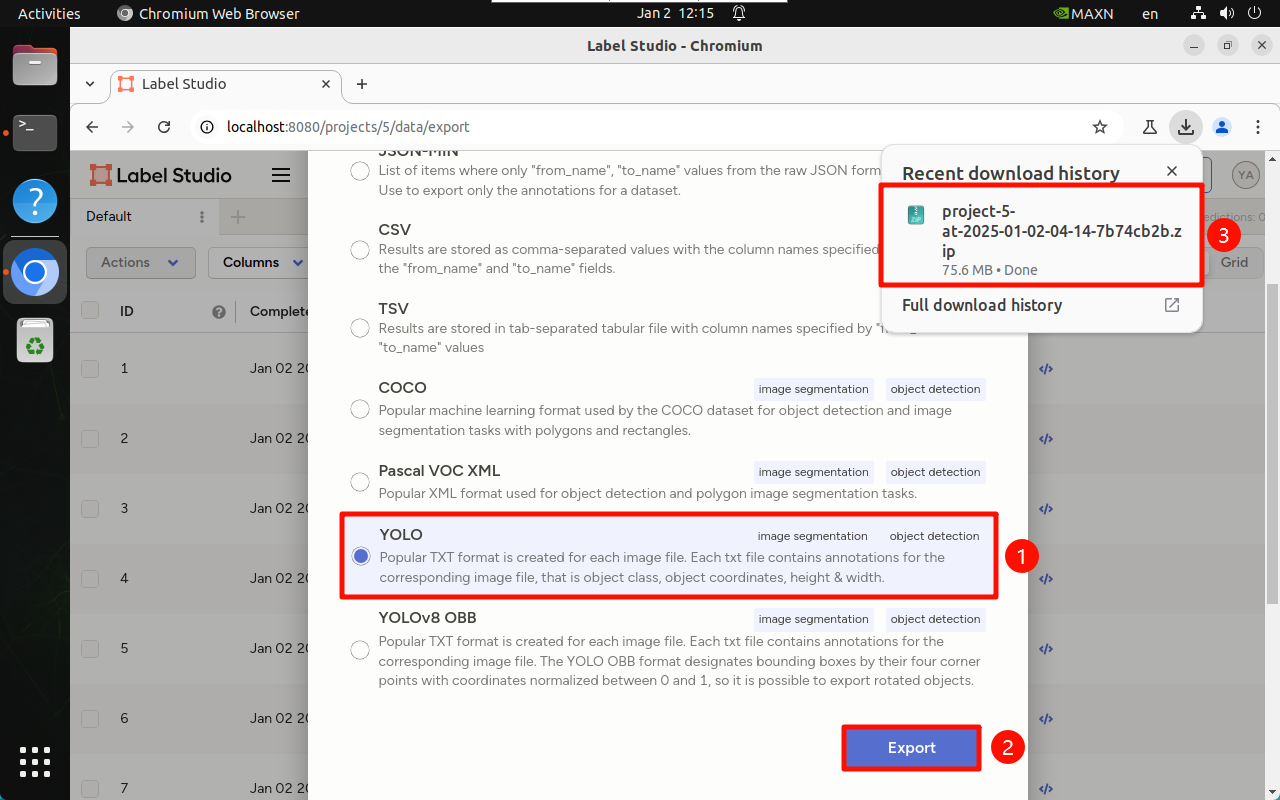Screen dimensions: 1280x800
Task: Reload the current page
Action: pyautogui.click(x=164, y=127)
